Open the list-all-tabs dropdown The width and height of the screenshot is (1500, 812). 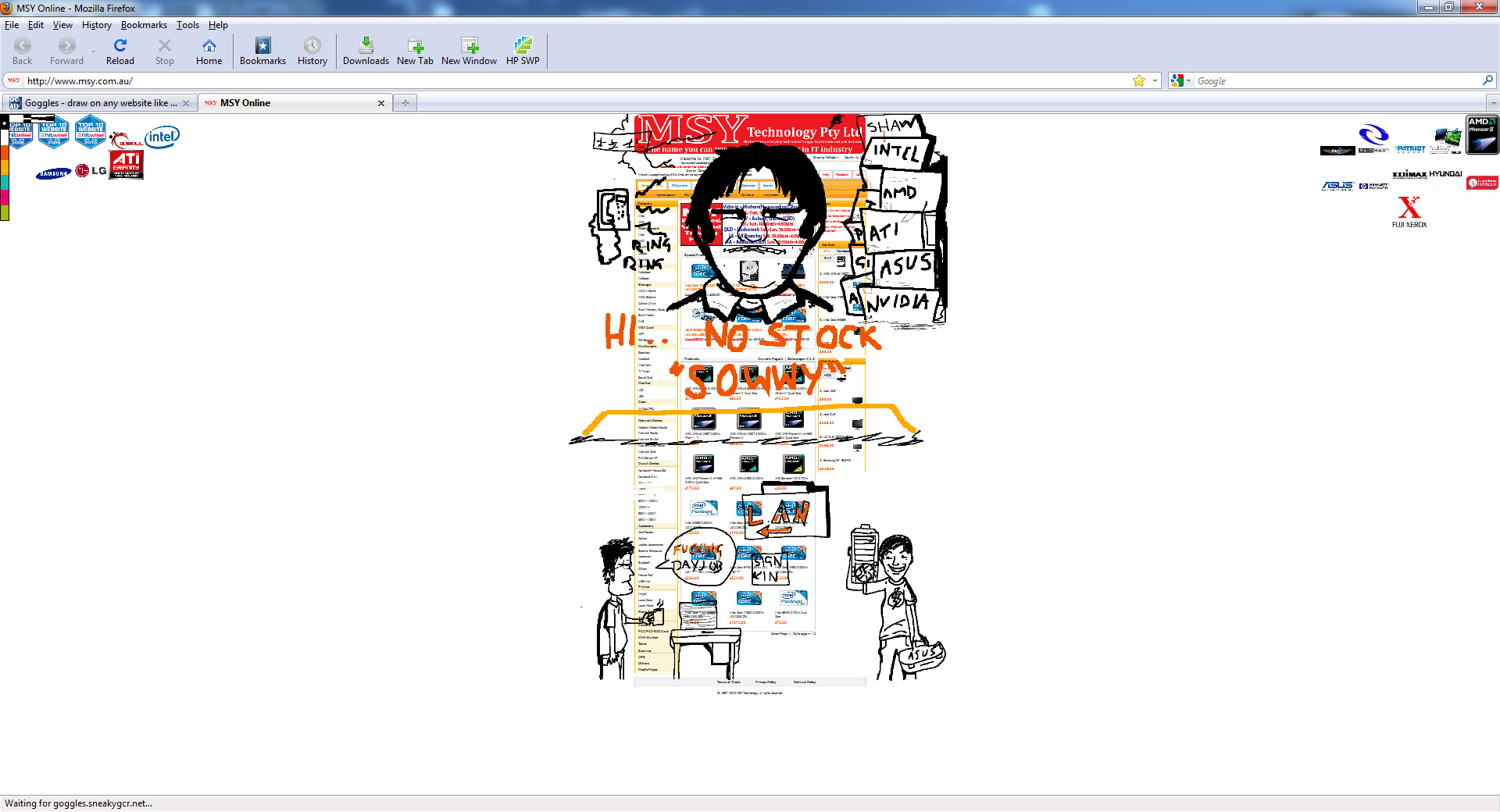(x=1493, y=103)
